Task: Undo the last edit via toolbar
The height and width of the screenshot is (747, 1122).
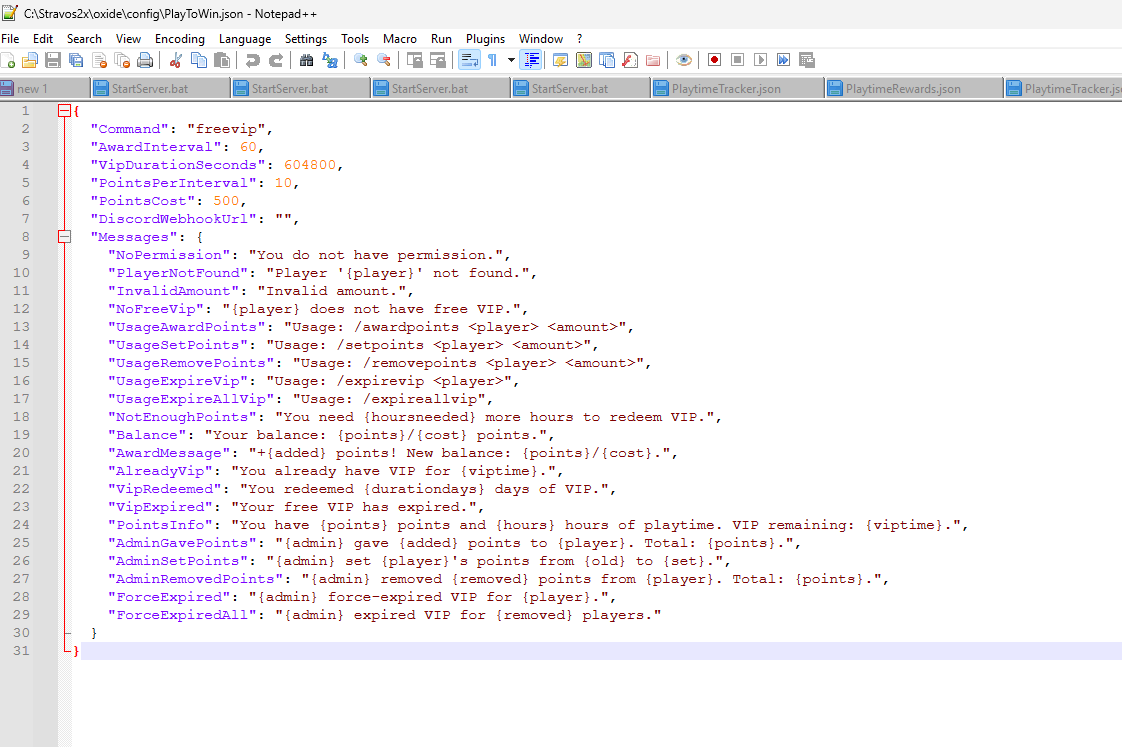Action: (252, 59)
